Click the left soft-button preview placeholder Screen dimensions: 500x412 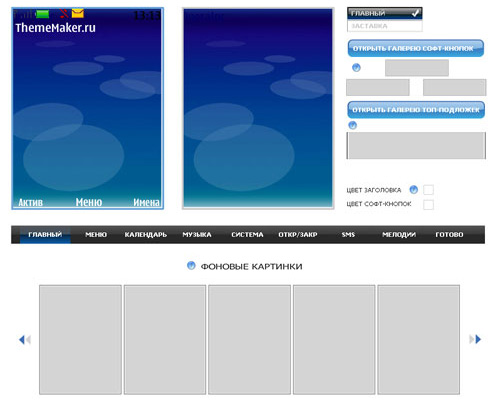tap(378, 87)
